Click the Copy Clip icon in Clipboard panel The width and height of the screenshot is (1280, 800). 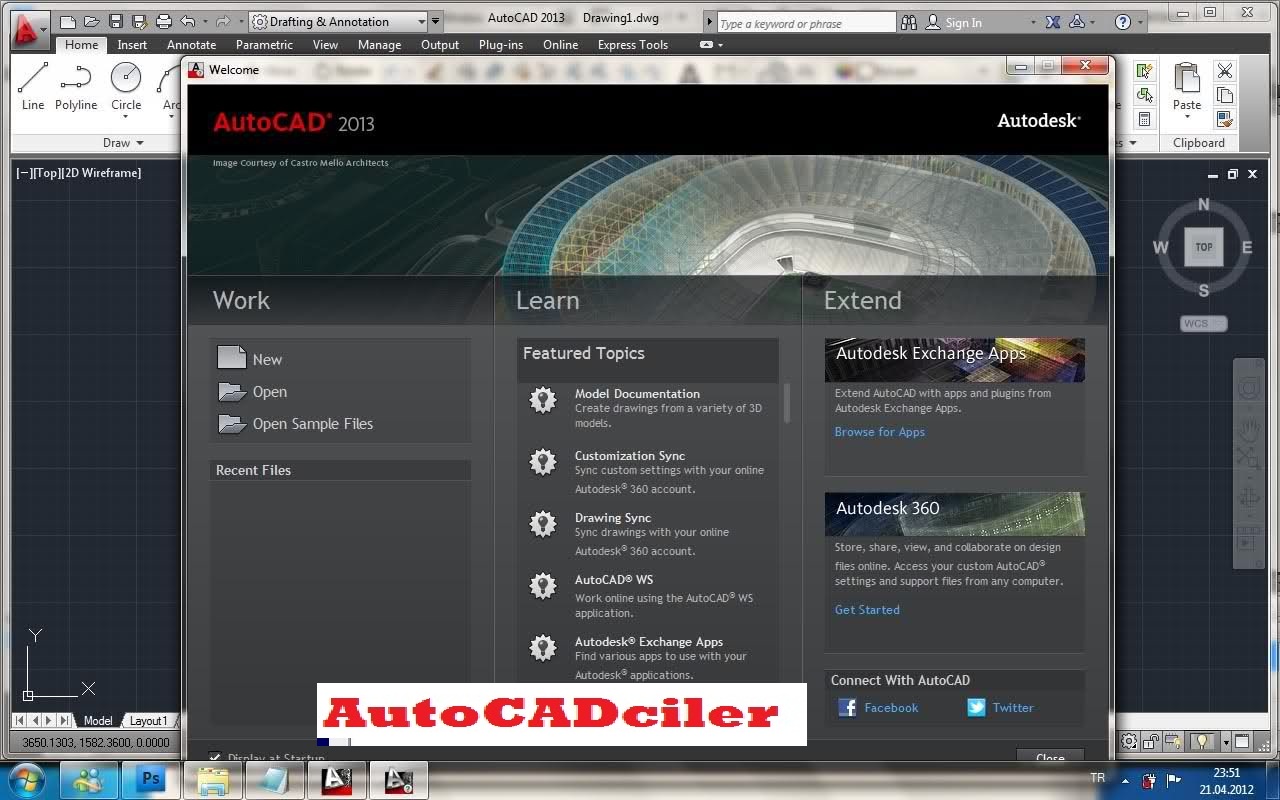[x=1225, y=95]
